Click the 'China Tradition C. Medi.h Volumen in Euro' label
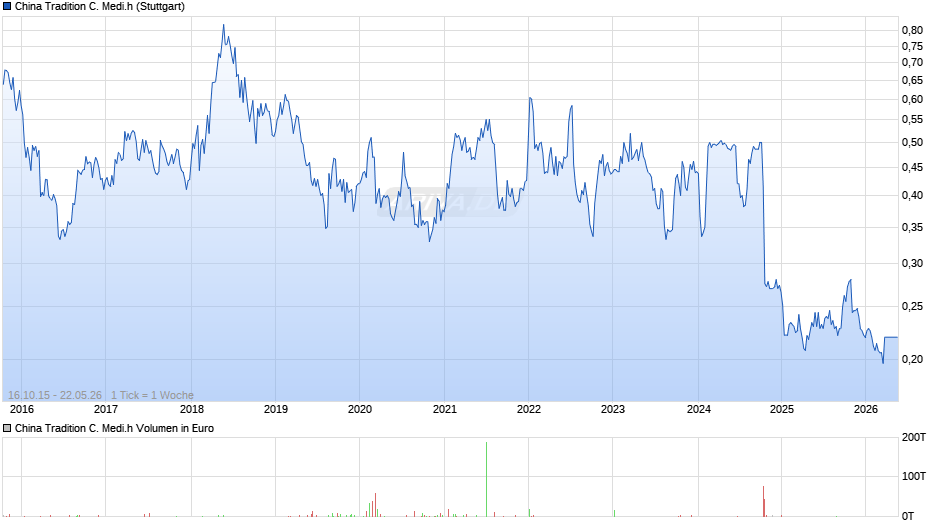The width and height of the screenshot is (940, 526). click(x=114, y=428)
